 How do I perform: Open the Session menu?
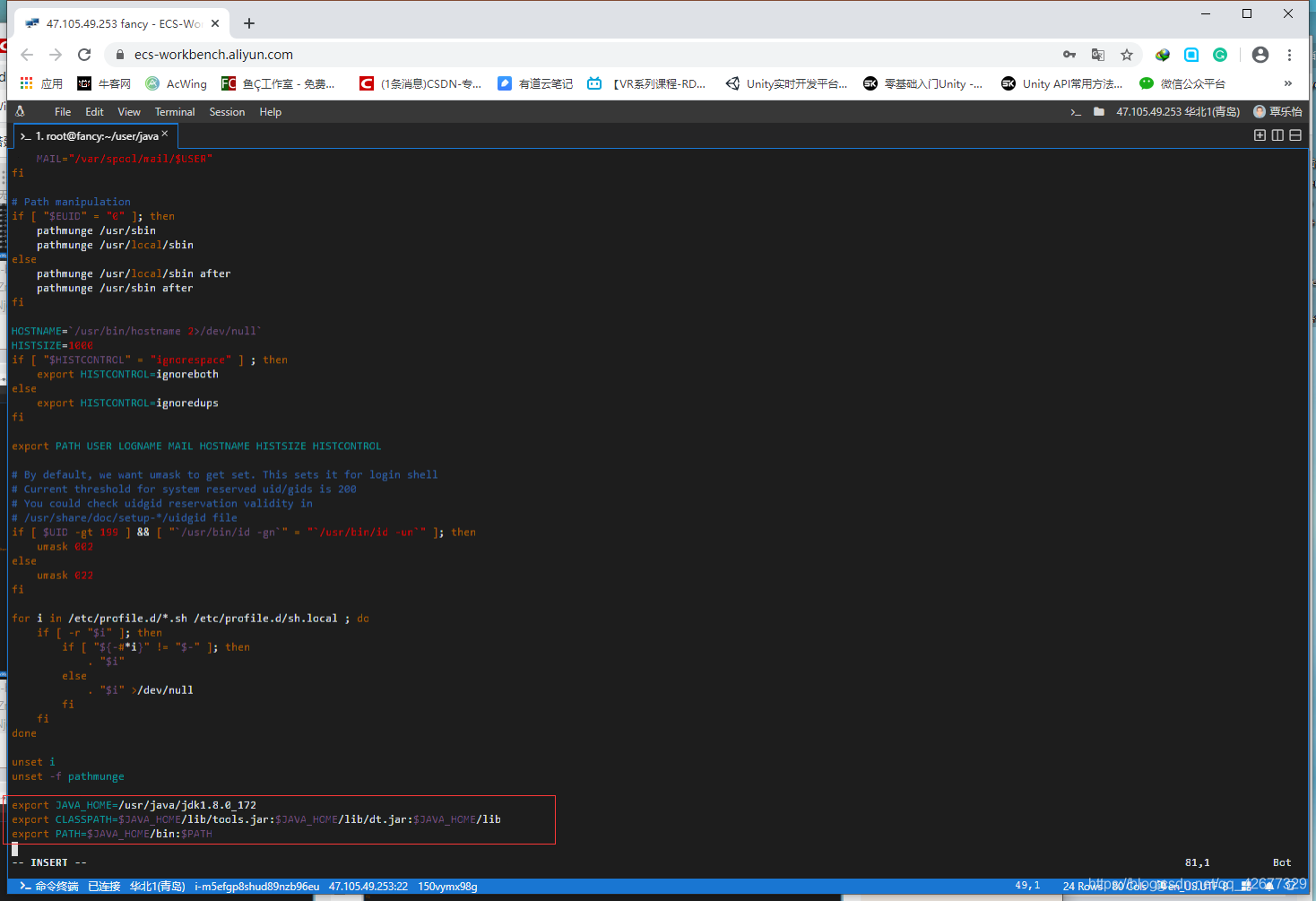pos(227,112)
